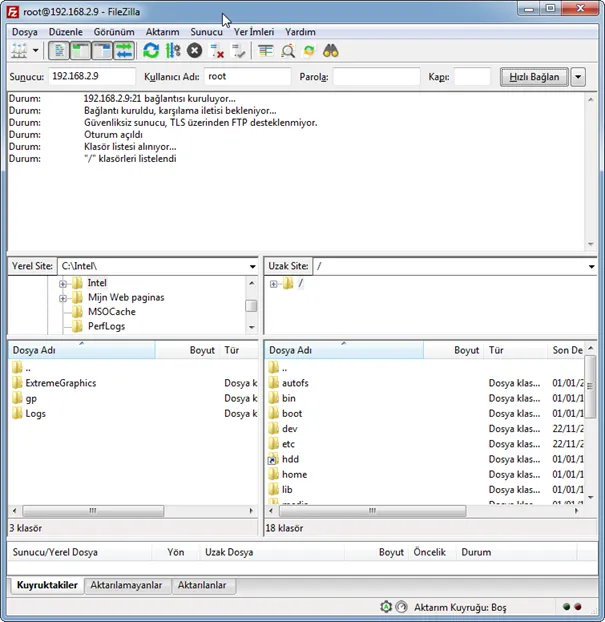The width and height of the screenshot is (605, 622).
Task: Toggle the message log display
Action: pyautogui.click(x=59, y=51)
